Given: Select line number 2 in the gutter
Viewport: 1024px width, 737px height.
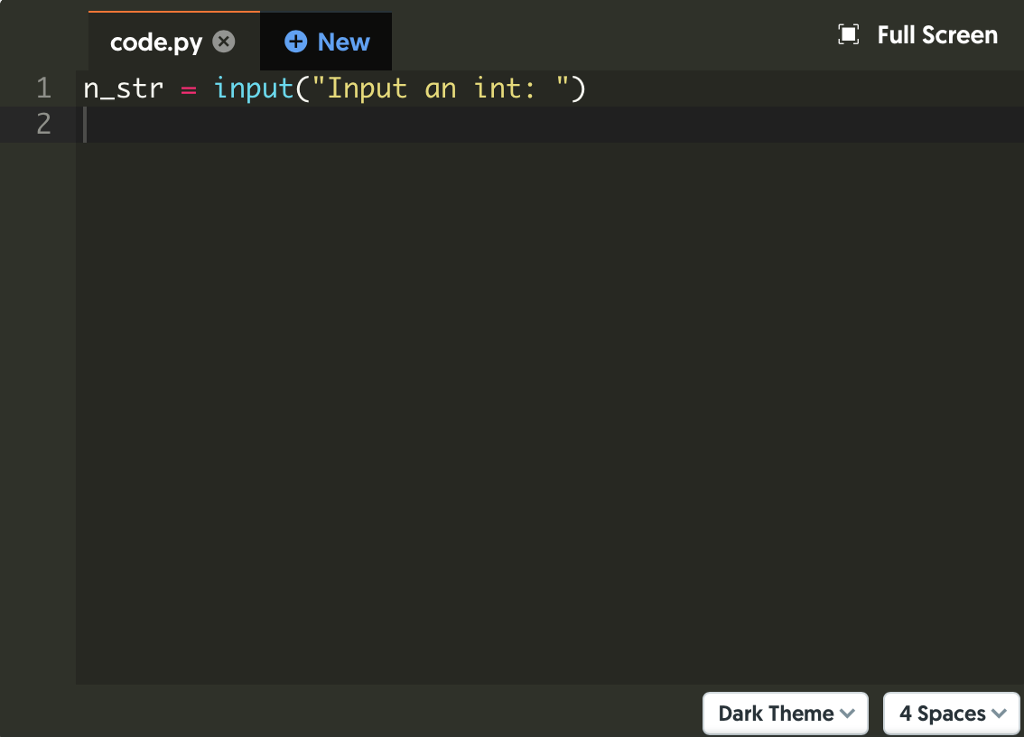Looking at the screenshot, I should (42, 125).
